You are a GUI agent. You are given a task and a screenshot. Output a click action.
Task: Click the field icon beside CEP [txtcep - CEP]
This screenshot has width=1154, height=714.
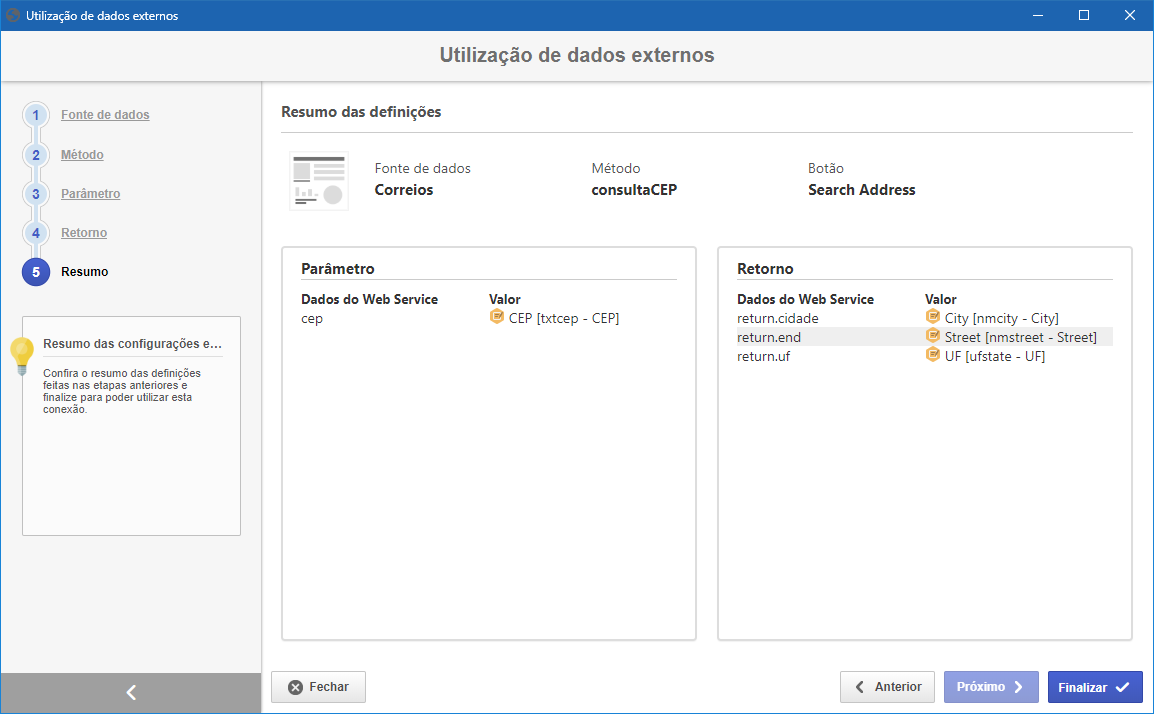click(497, 317)
